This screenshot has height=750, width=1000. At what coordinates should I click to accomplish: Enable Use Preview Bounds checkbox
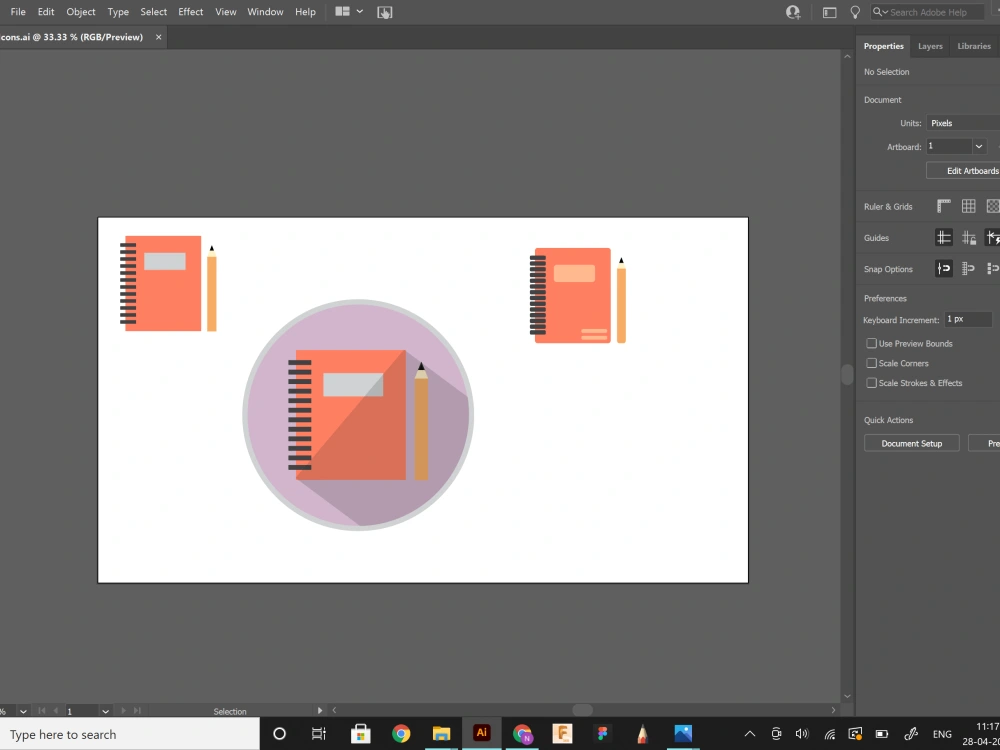coord(871,343)
